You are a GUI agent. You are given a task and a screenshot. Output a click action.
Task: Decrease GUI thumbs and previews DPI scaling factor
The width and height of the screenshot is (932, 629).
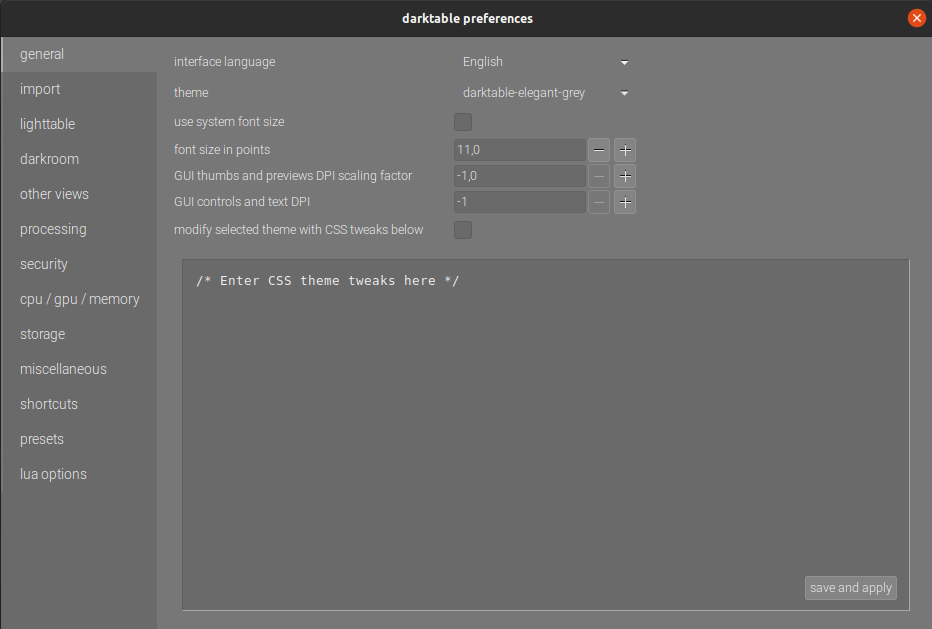(599, 176)
